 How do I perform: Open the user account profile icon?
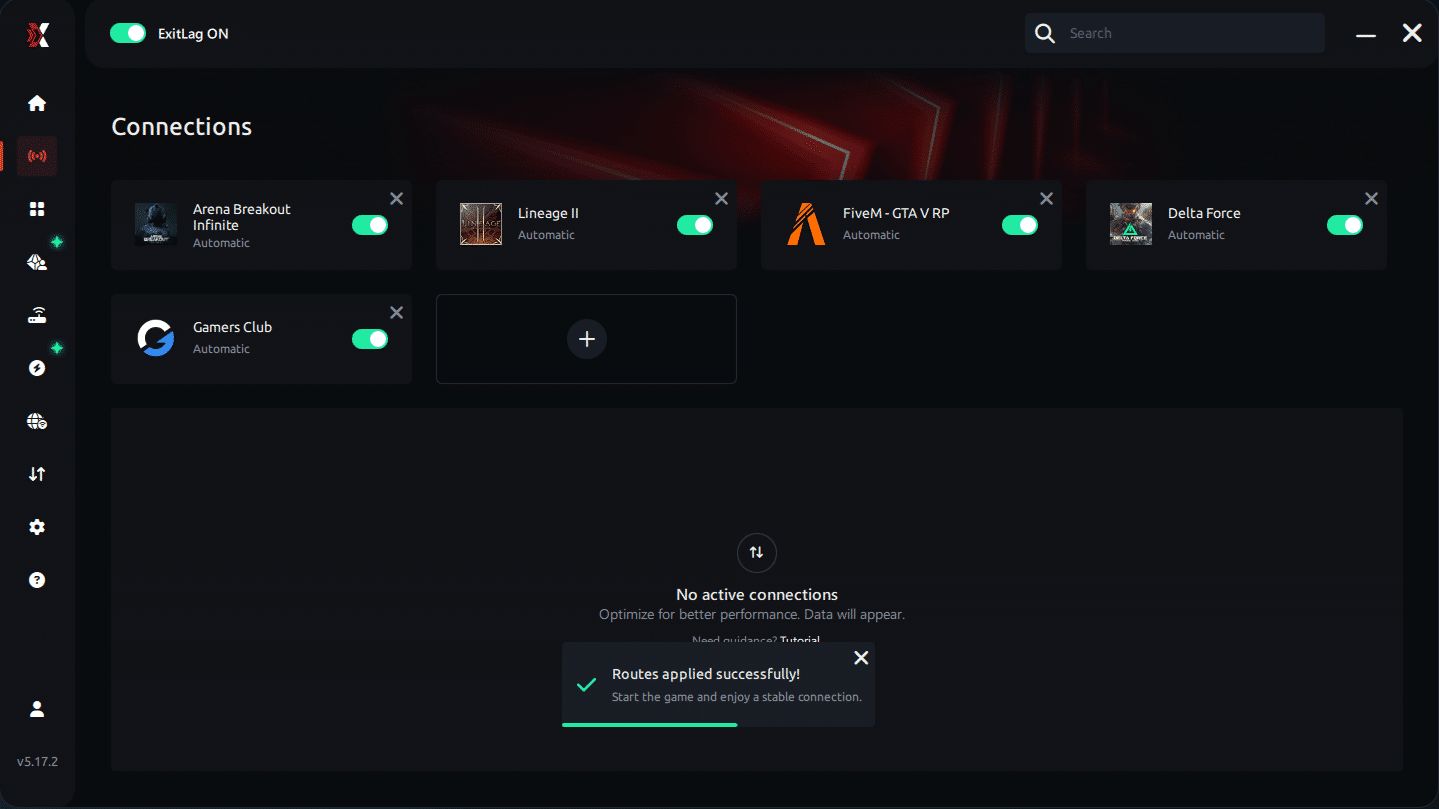[x=37, y=709]
